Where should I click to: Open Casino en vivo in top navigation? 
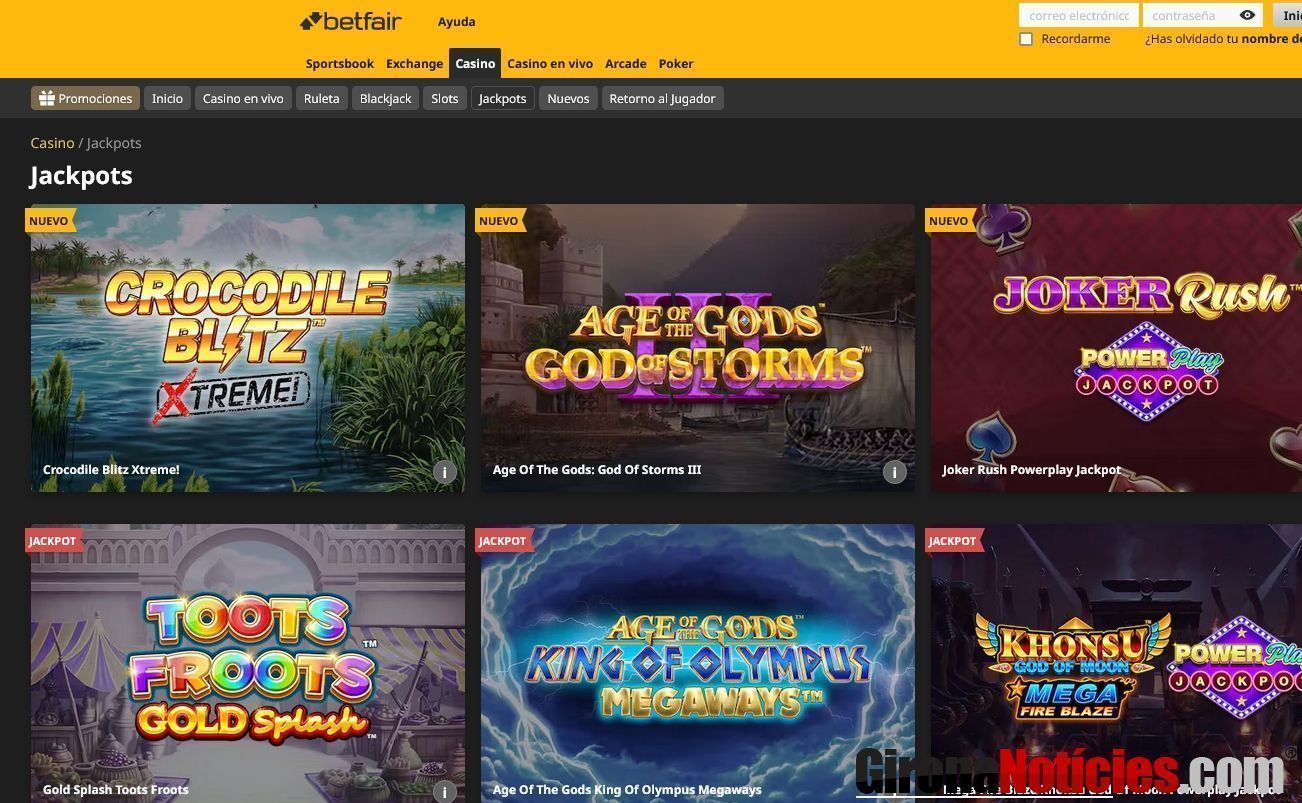pyautogui.click(x=549, y=63)
